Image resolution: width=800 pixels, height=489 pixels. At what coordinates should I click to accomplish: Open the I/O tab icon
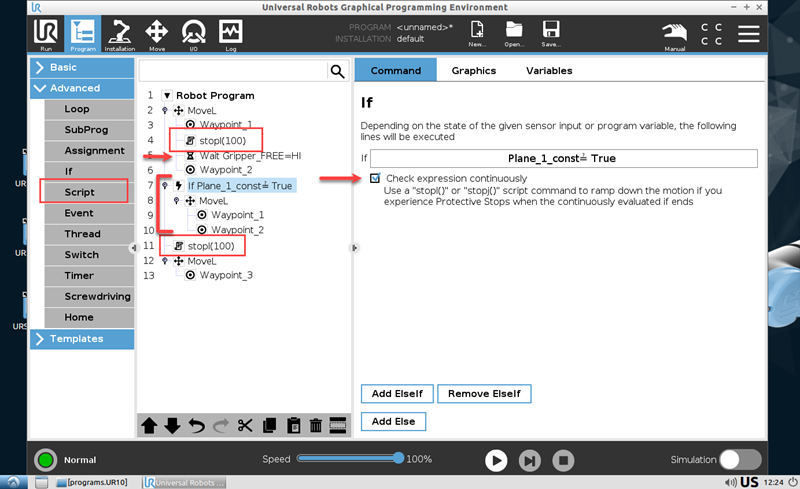(194, 34)
